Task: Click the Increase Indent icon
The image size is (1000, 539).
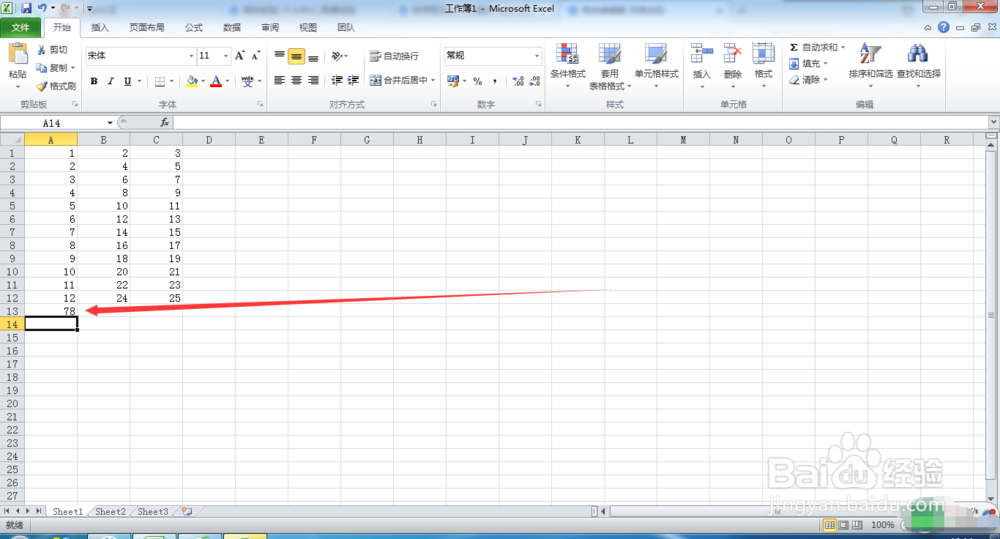Action: coord(353,80)
